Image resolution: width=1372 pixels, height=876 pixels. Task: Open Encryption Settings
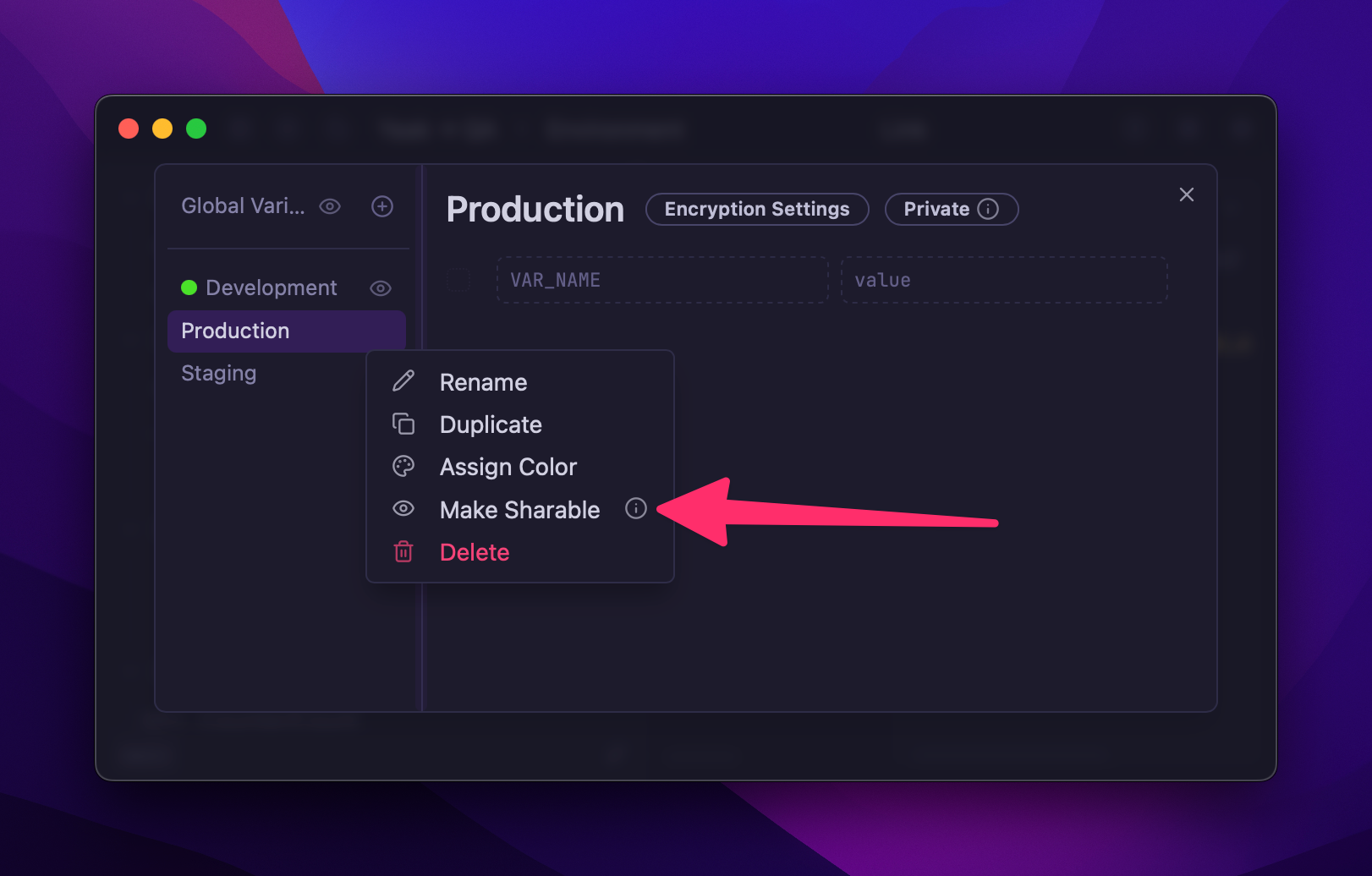[756, 209]
